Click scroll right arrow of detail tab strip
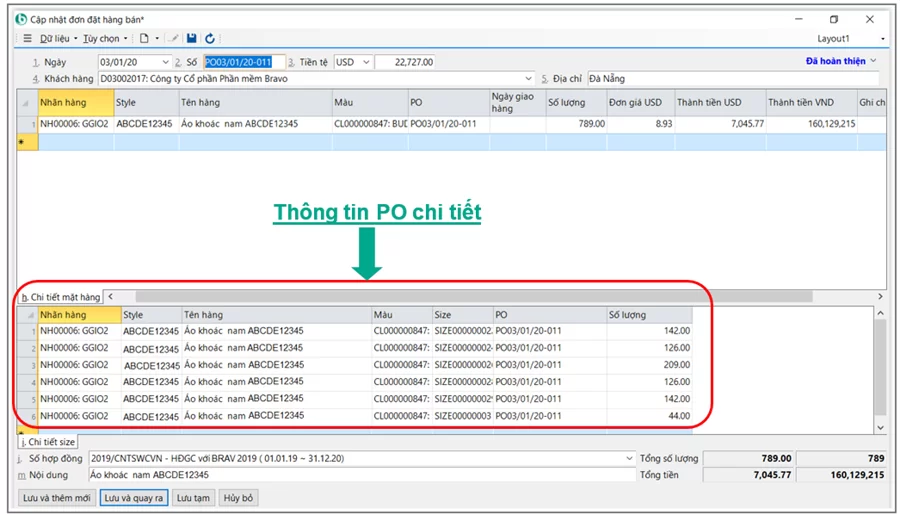This screenshot has width=900, height=515. pyautogui.click(x=880, y=296)
